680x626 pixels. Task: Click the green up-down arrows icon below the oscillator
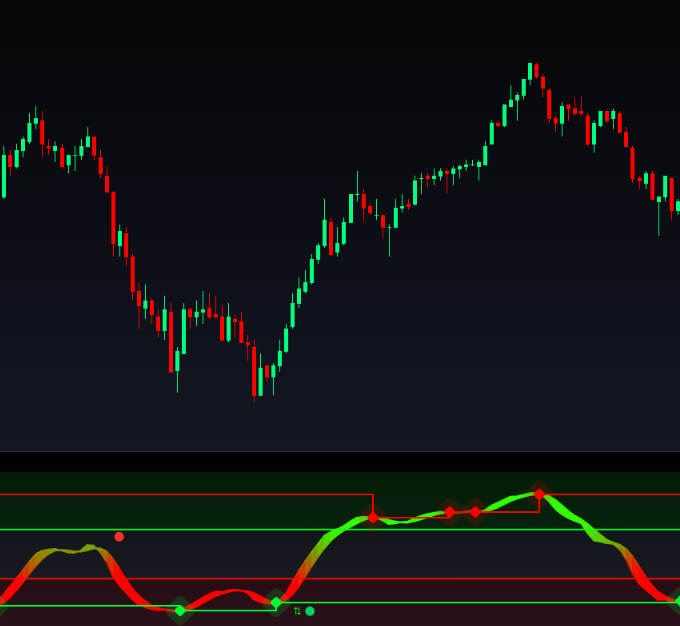pos(297,611)
